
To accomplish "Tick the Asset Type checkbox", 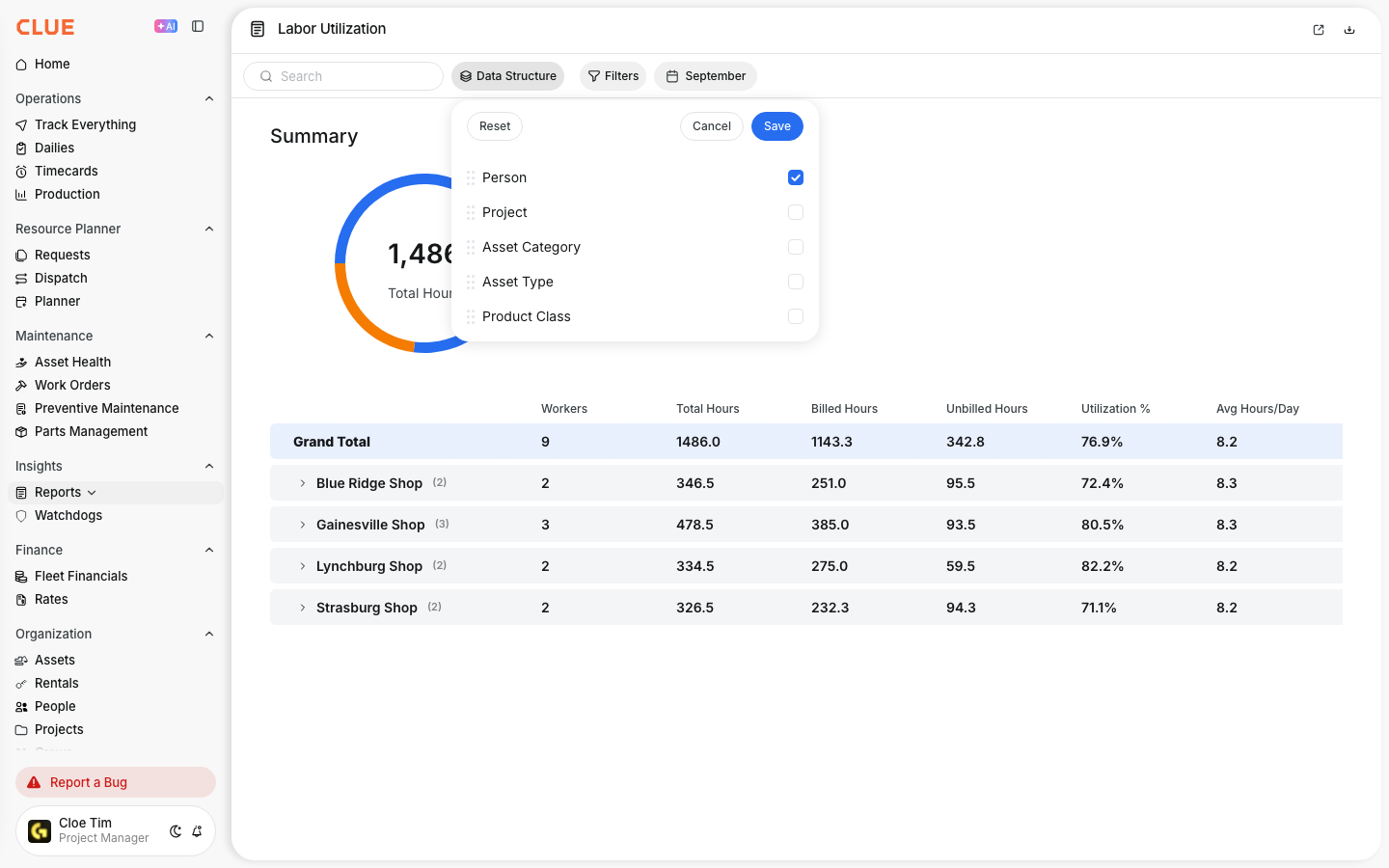I will (796, 282).
